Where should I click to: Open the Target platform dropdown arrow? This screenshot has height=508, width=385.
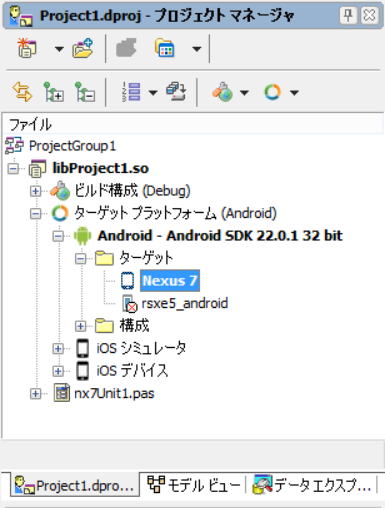click(x=294, y=92)
